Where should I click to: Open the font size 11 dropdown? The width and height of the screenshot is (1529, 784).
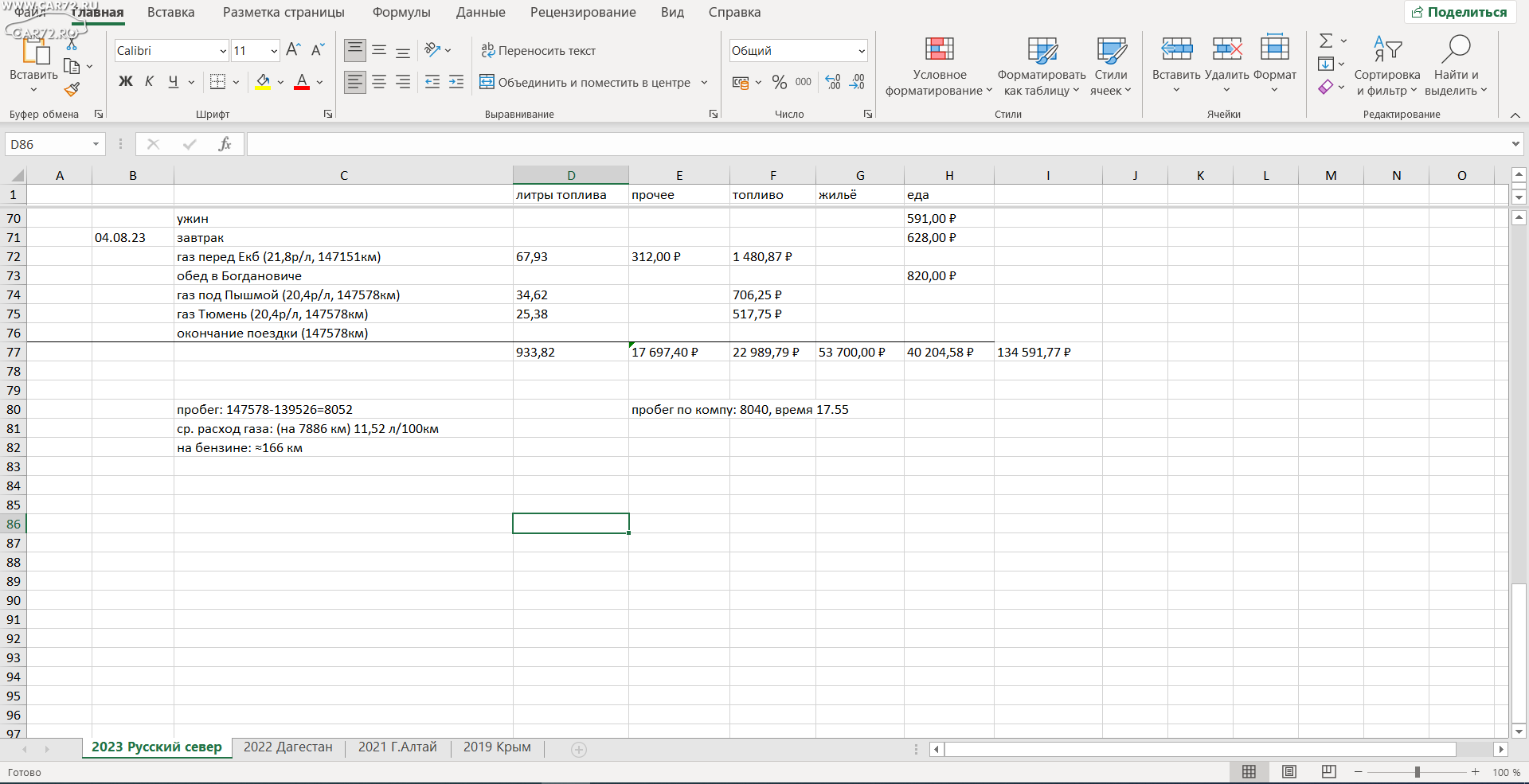(x=274, y=51)
